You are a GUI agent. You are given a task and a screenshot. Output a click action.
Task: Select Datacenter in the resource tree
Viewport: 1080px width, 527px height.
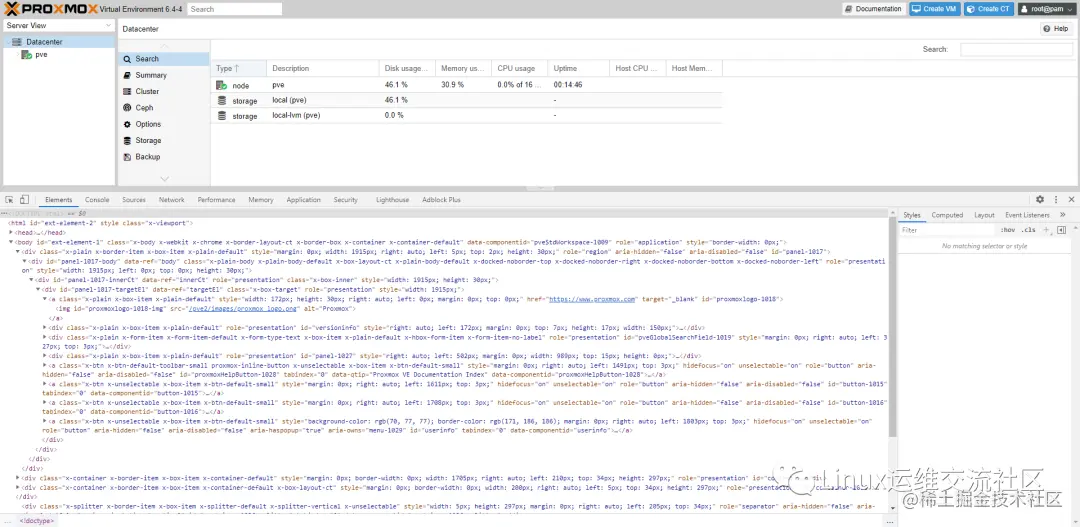44,42
